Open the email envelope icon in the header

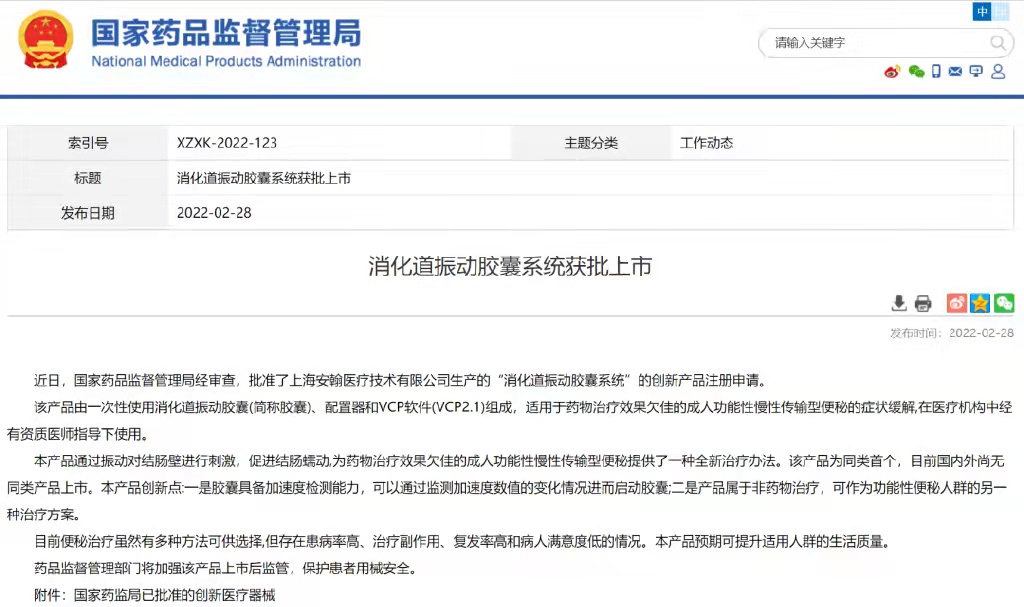click(x=955, y=72)
